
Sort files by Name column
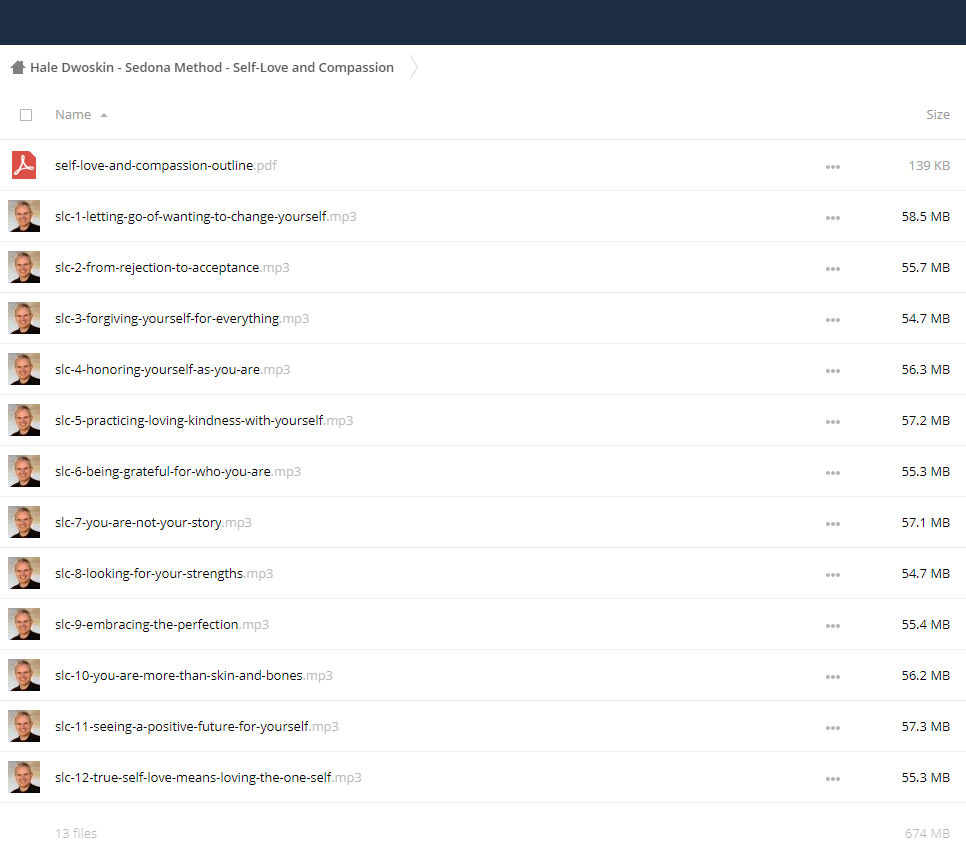click(x=73, y=115)
